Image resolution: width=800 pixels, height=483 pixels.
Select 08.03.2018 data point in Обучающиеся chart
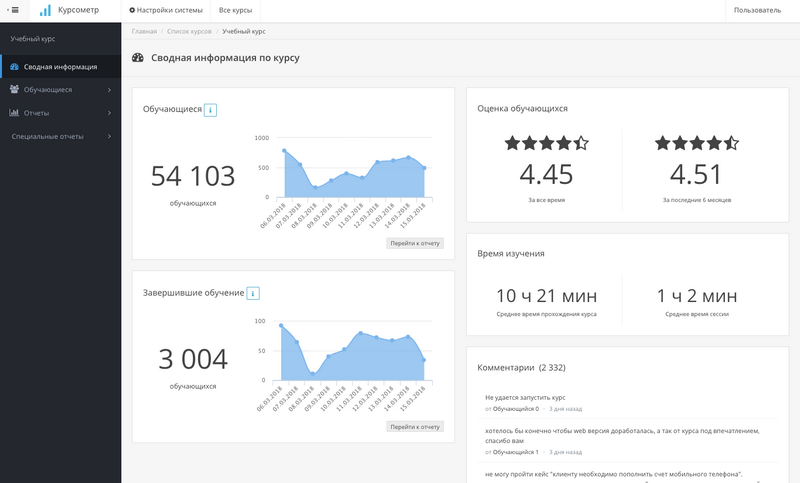(x=315, y=188)
